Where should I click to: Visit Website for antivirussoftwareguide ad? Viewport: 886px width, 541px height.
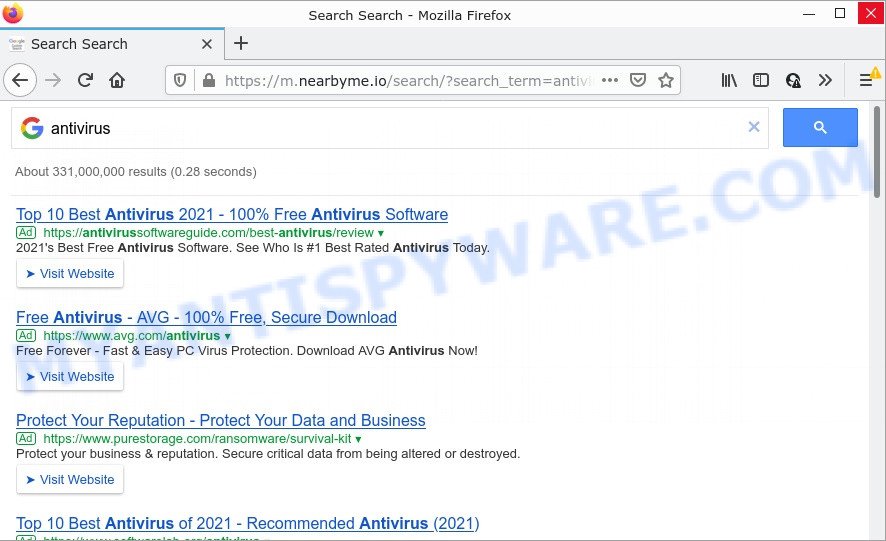click(70, 274)
